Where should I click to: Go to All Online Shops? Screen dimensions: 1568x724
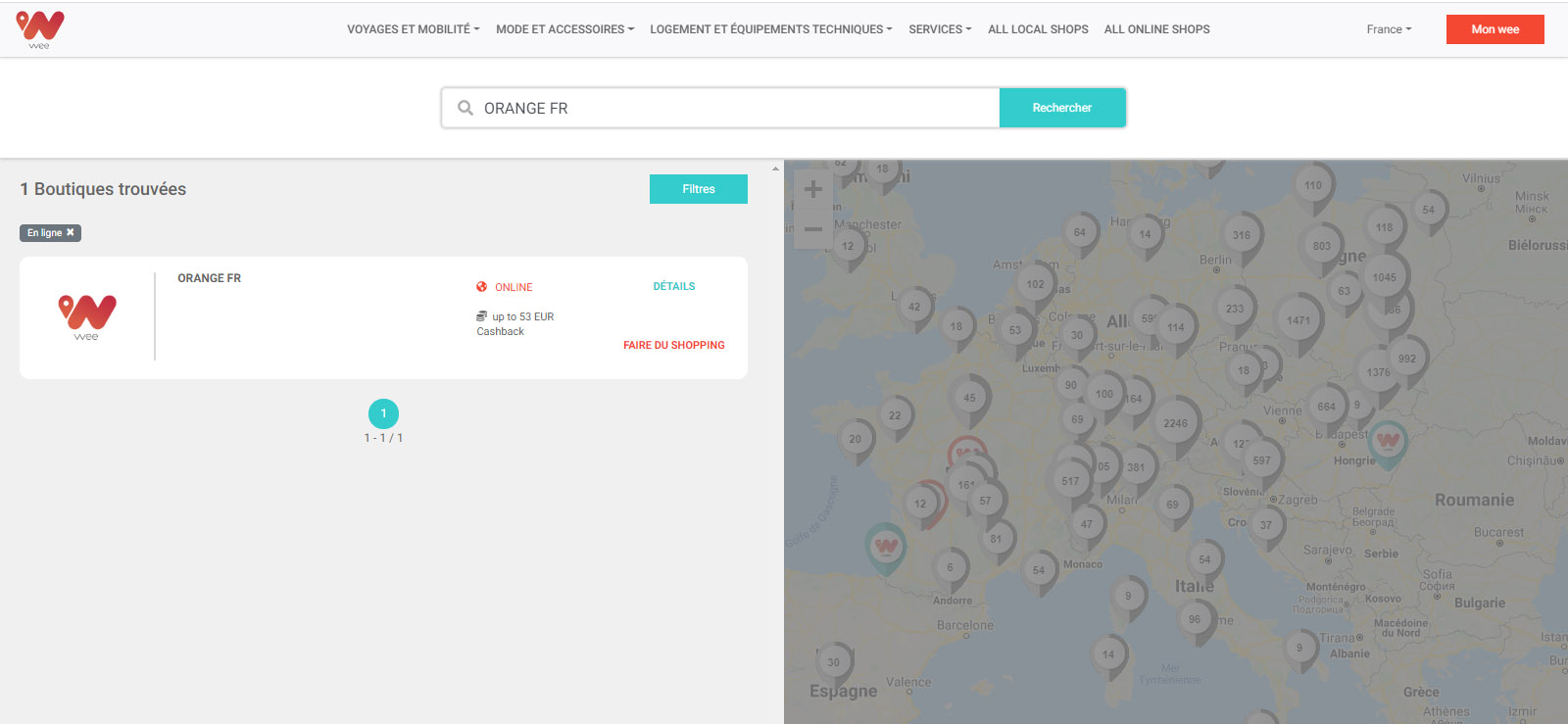(1156, 29)
